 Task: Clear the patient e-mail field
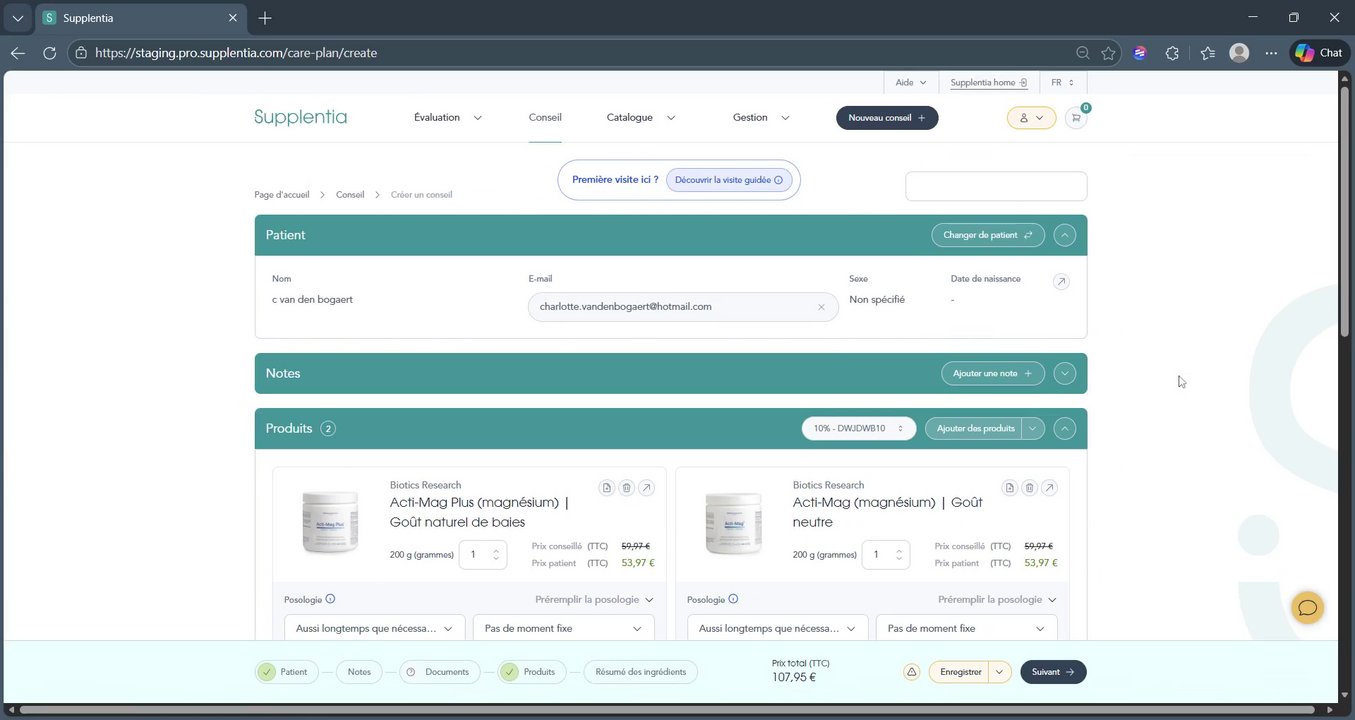[822, 307]
